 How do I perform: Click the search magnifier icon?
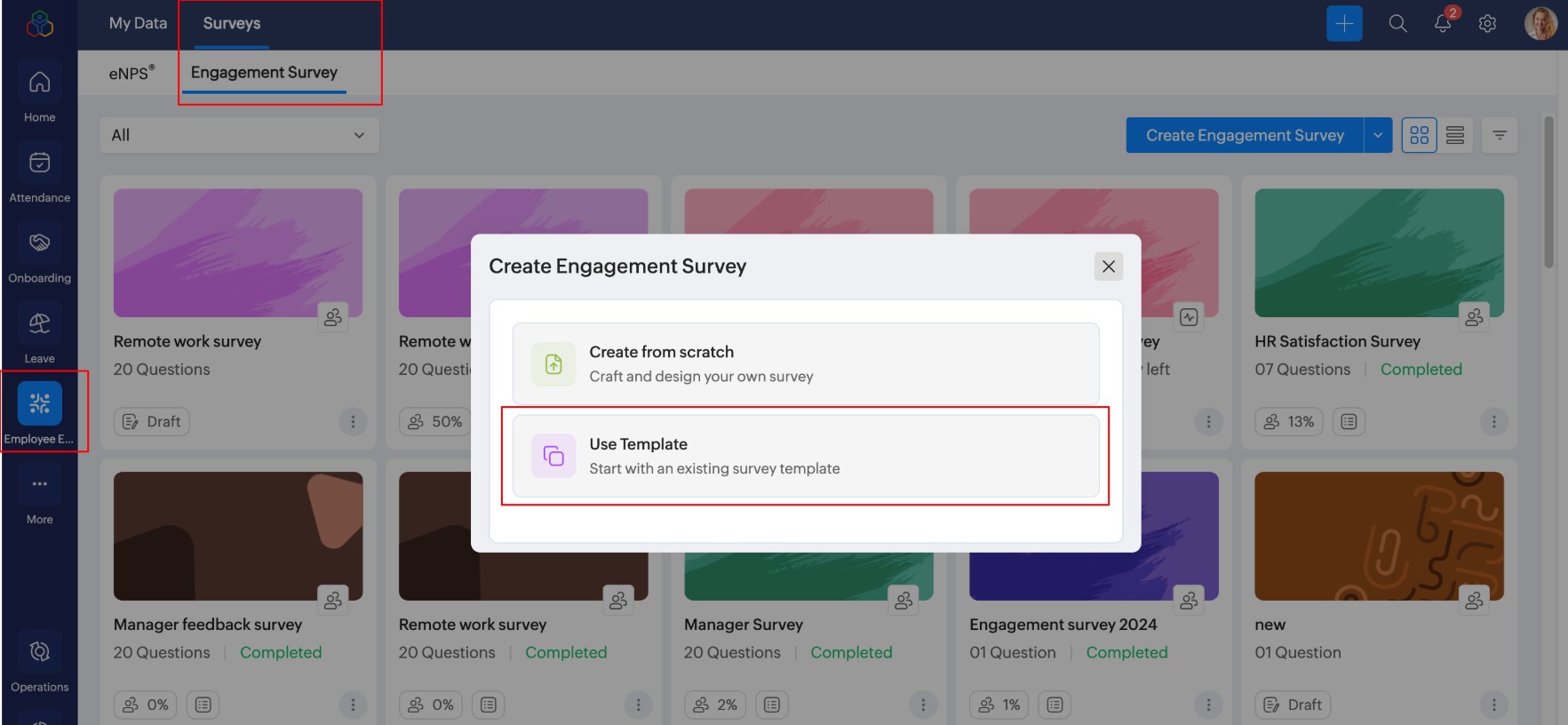click(x=1397, y=24)
